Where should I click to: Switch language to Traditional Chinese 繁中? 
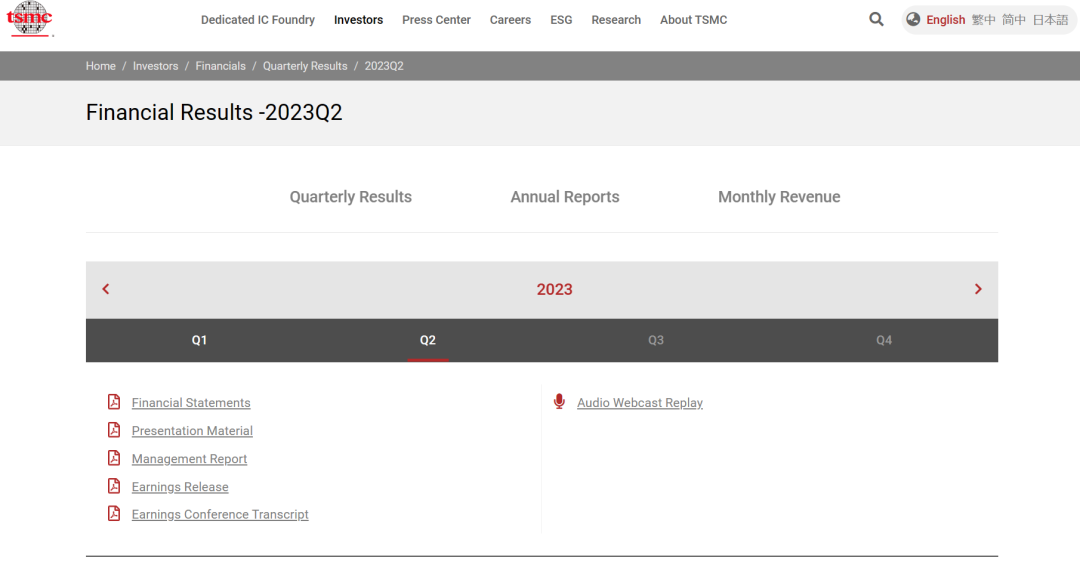(984, 20)
